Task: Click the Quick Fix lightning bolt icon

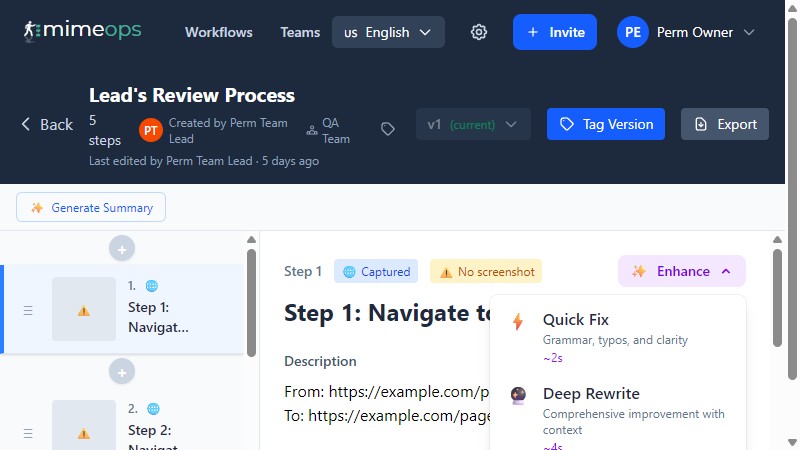Action: coord(518,321)
